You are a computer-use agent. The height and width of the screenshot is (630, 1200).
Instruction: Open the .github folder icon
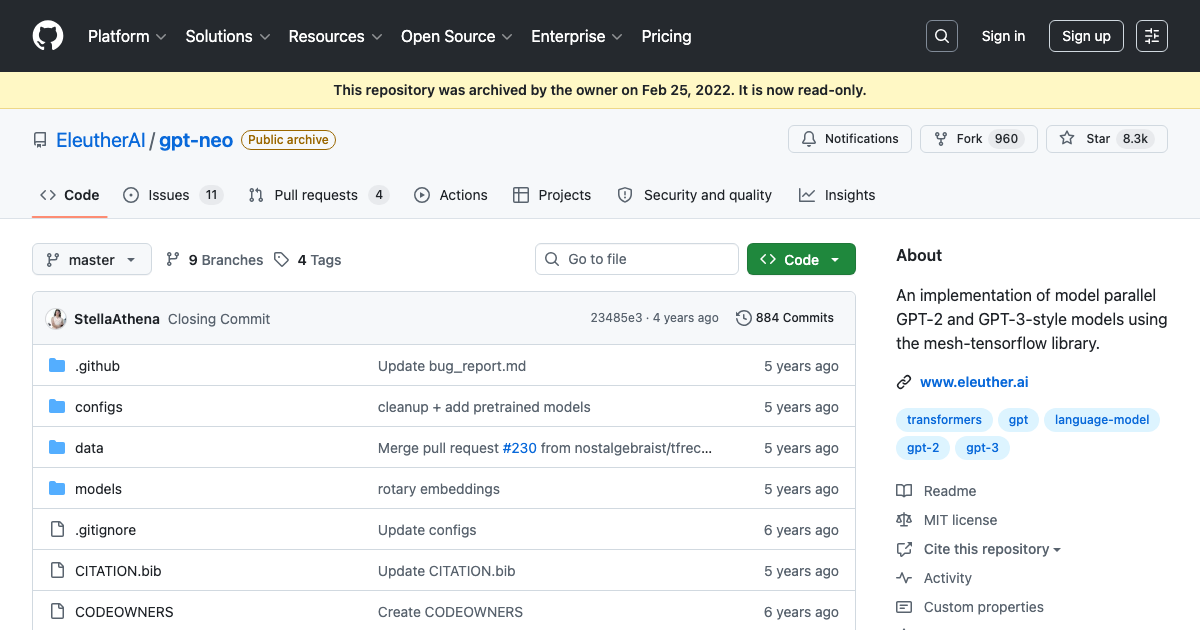point(57,366)
